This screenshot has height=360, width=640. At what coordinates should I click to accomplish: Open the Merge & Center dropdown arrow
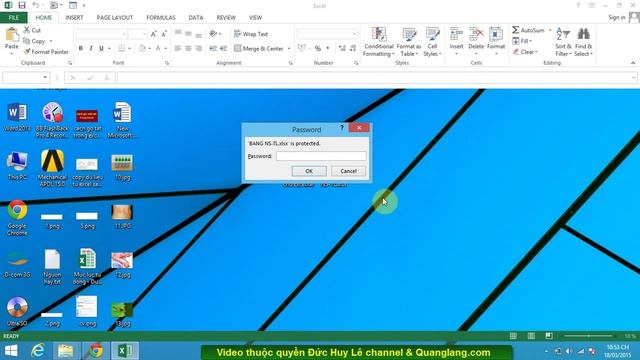pos(289,49)
